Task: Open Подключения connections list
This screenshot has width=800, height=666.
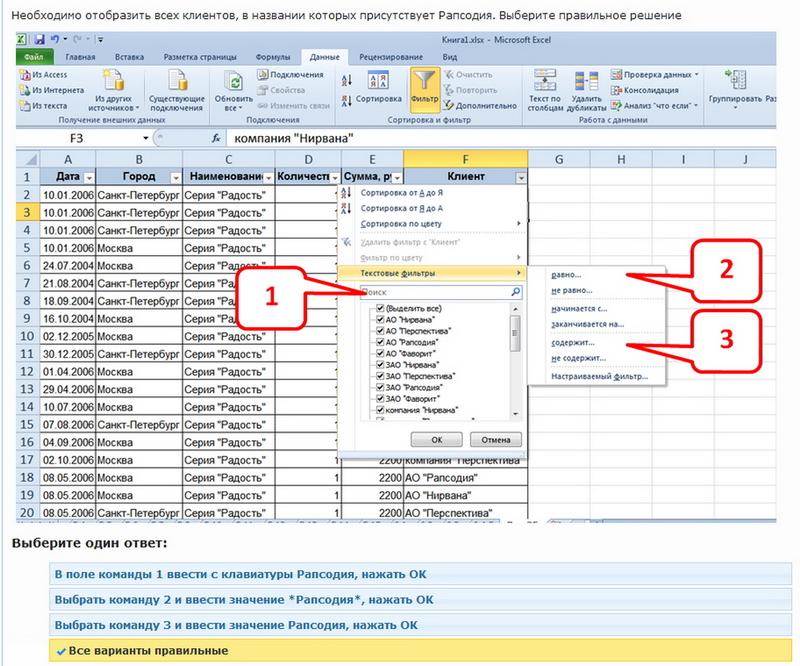Action: click(x=290, y=75)
